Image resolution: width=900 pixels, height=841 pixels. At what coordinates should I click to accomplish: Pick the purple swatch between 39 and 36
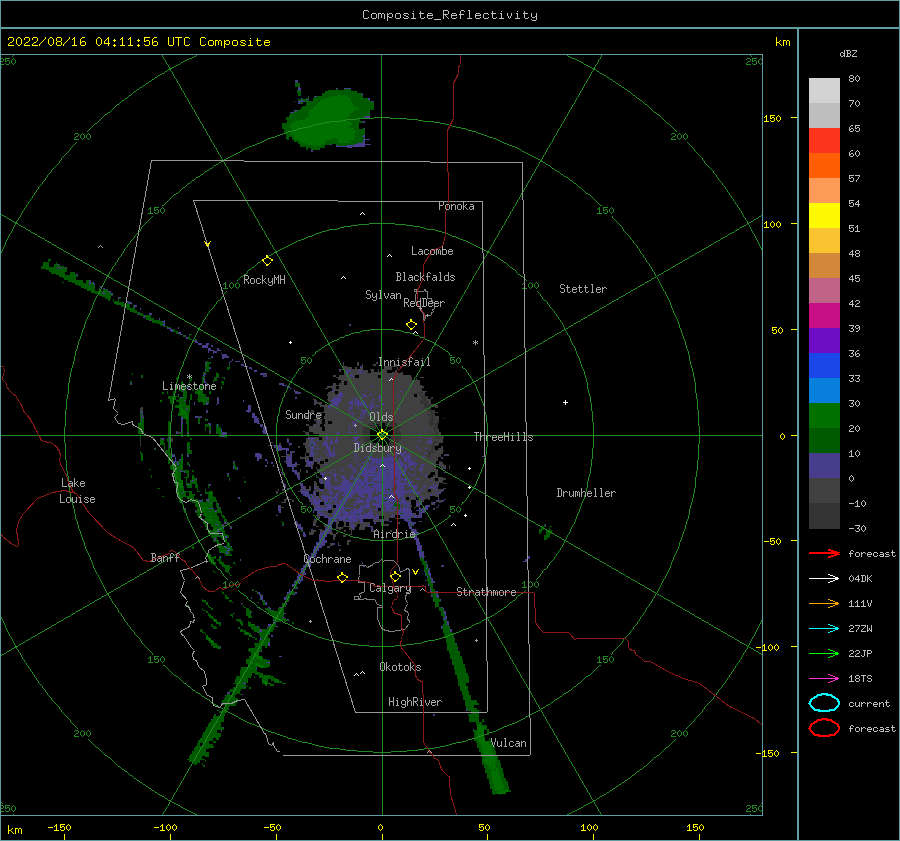tap(824, 340)
